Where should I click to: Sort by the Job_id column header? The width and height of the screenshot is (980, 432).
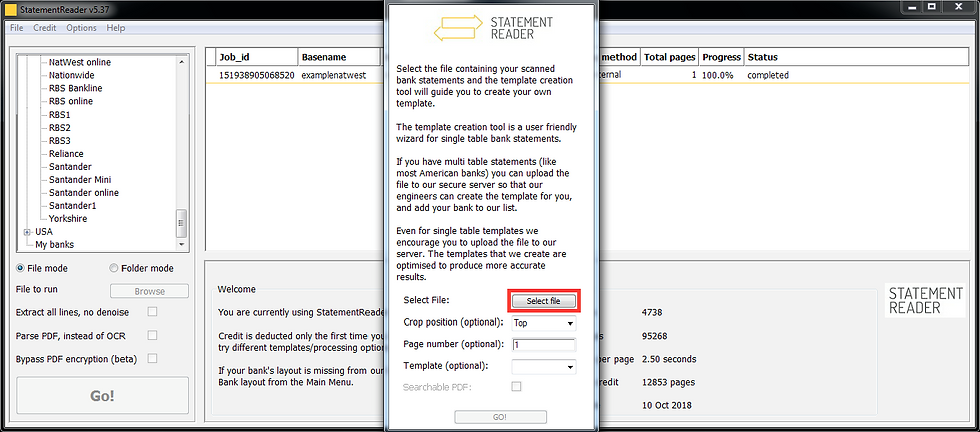click(257, 57)
